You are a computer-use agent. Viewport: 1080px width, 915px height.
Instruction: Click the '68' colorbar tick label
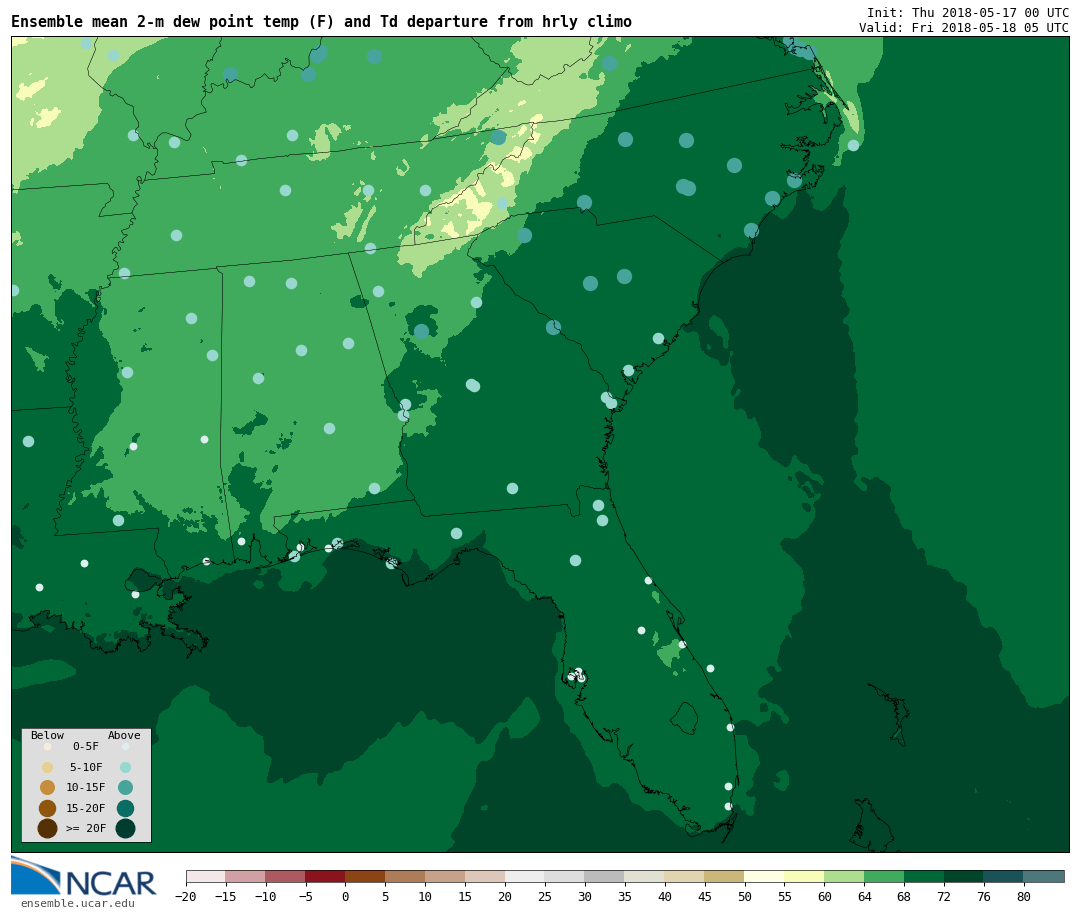tap(904, 896)
